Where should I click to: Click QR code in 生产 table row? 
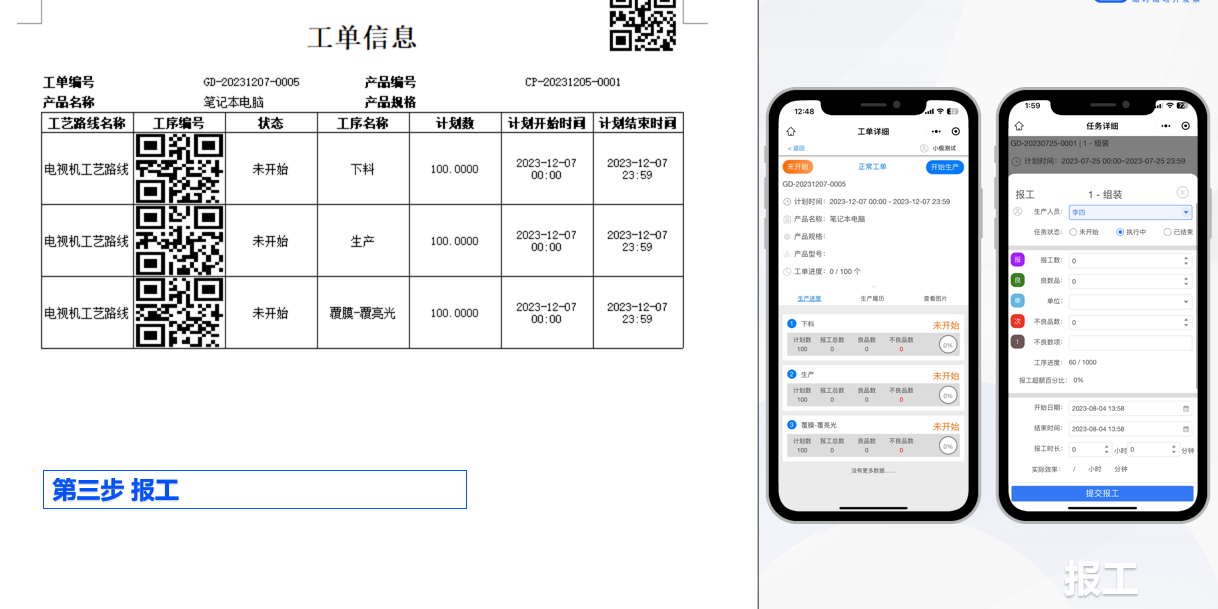(x=179, y=241)
